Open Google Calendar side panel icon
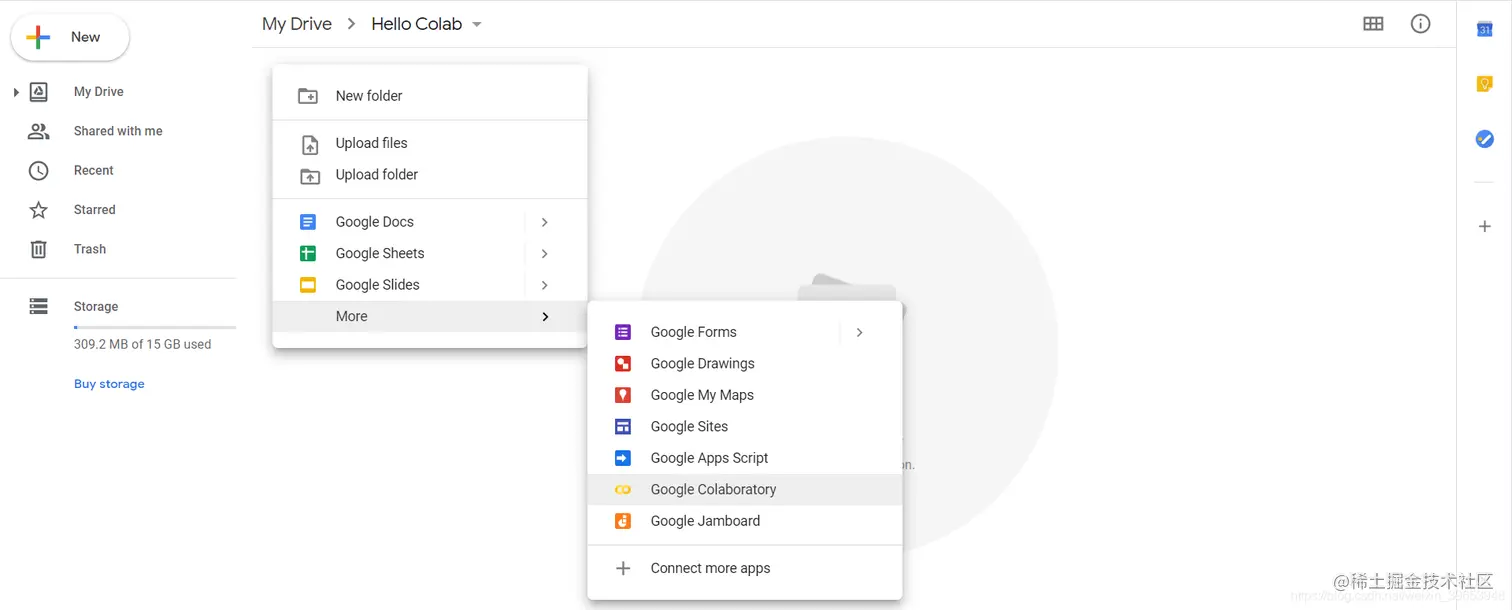Image resolution: width=1512 pixels, height=610 pixels. tap(1485, 29)
